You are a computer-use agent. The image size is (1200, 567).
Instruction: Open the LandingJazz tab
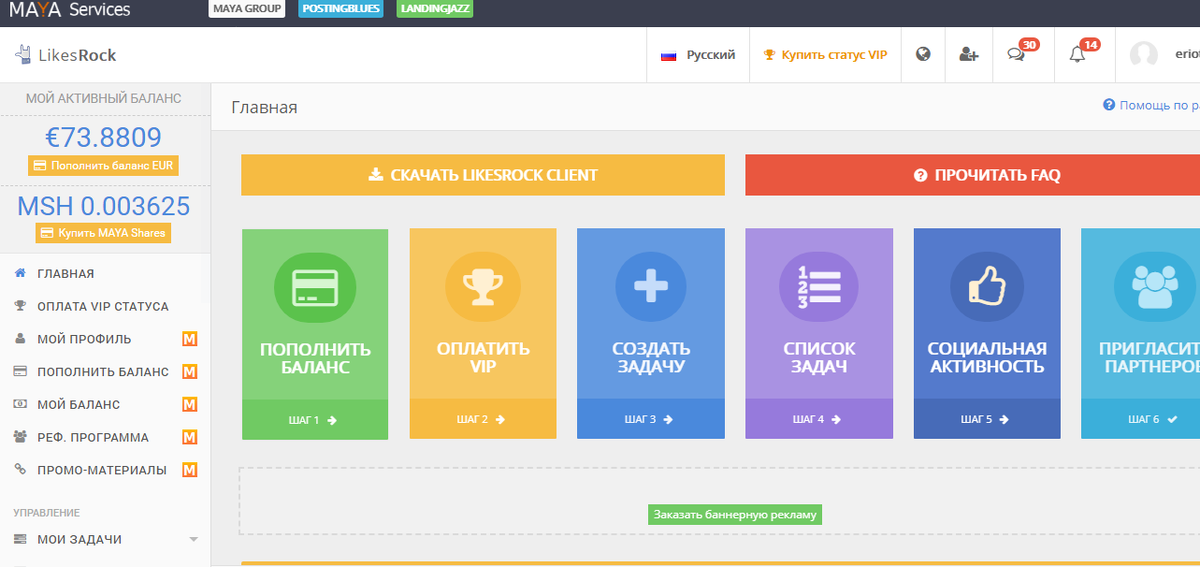click(435, 10)
